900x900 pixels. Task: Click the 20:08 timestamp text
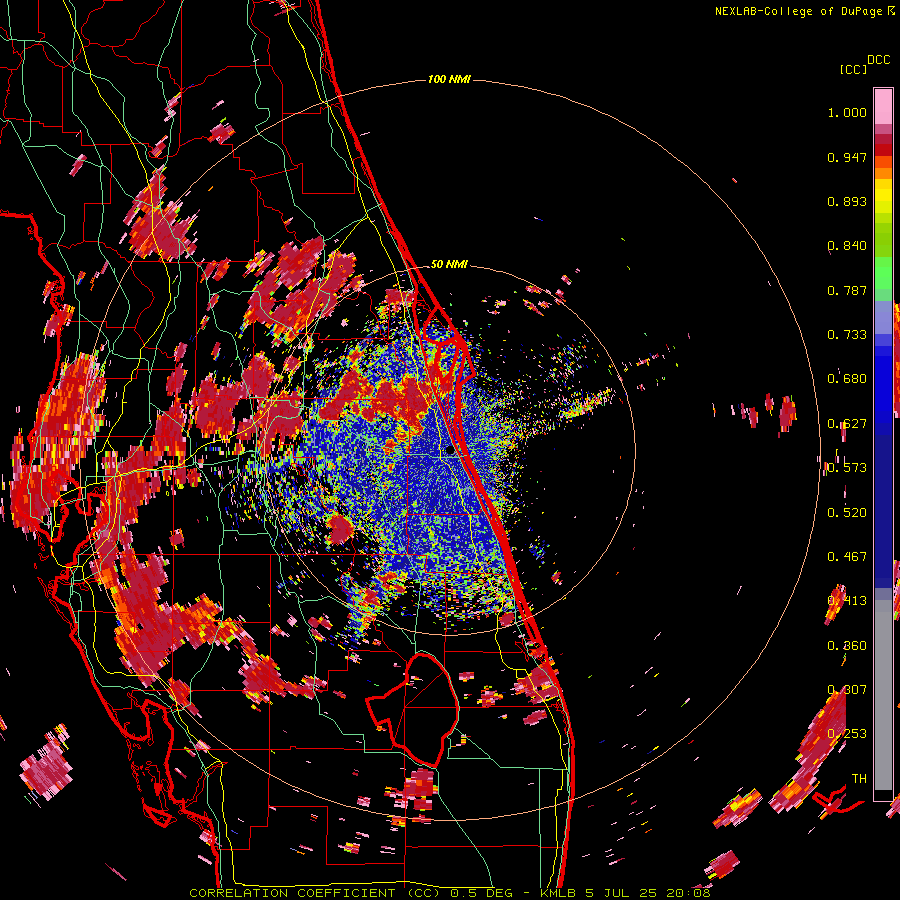point(688,893)
